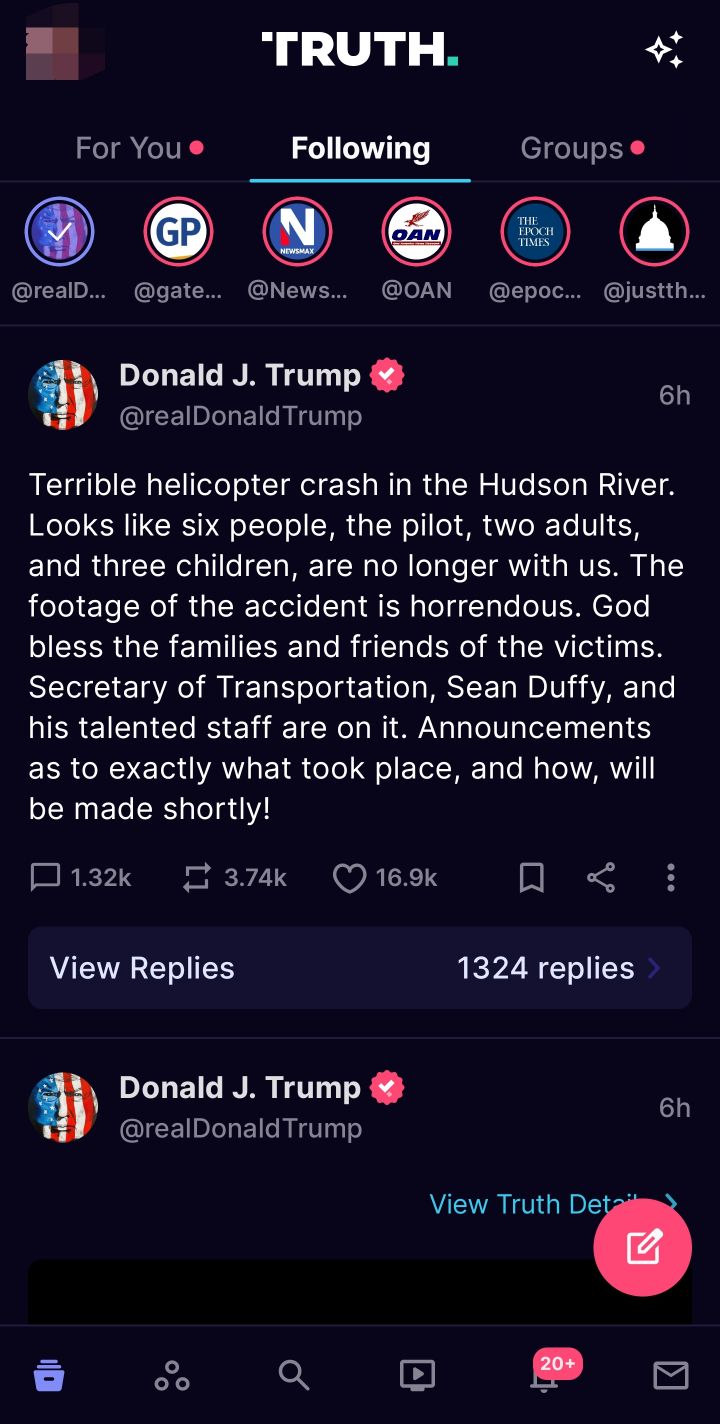
Task: Open the Newsmax story avatar
Action: (297, 232)
